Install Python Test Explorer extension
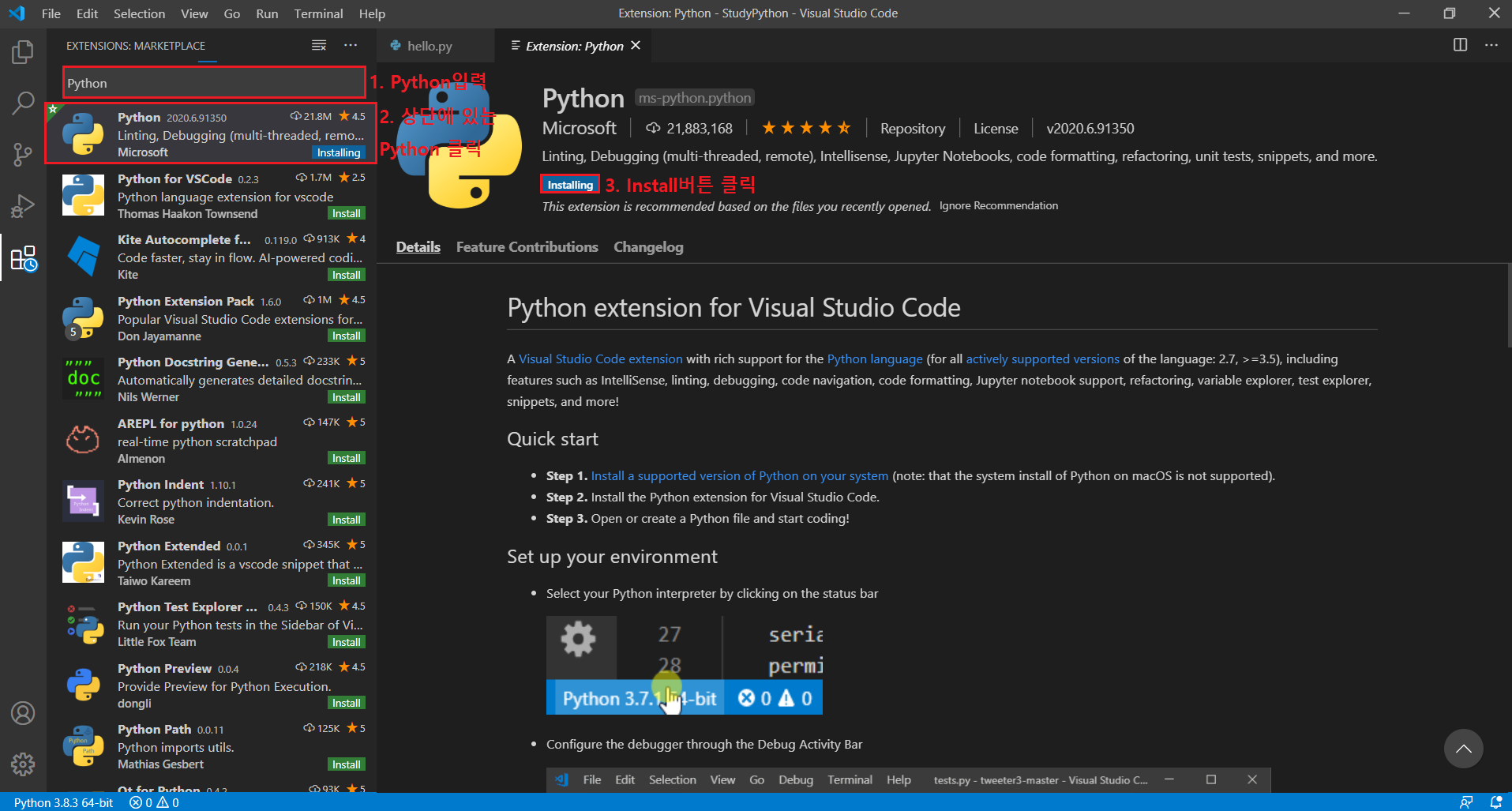 click(x=346, y=642)
